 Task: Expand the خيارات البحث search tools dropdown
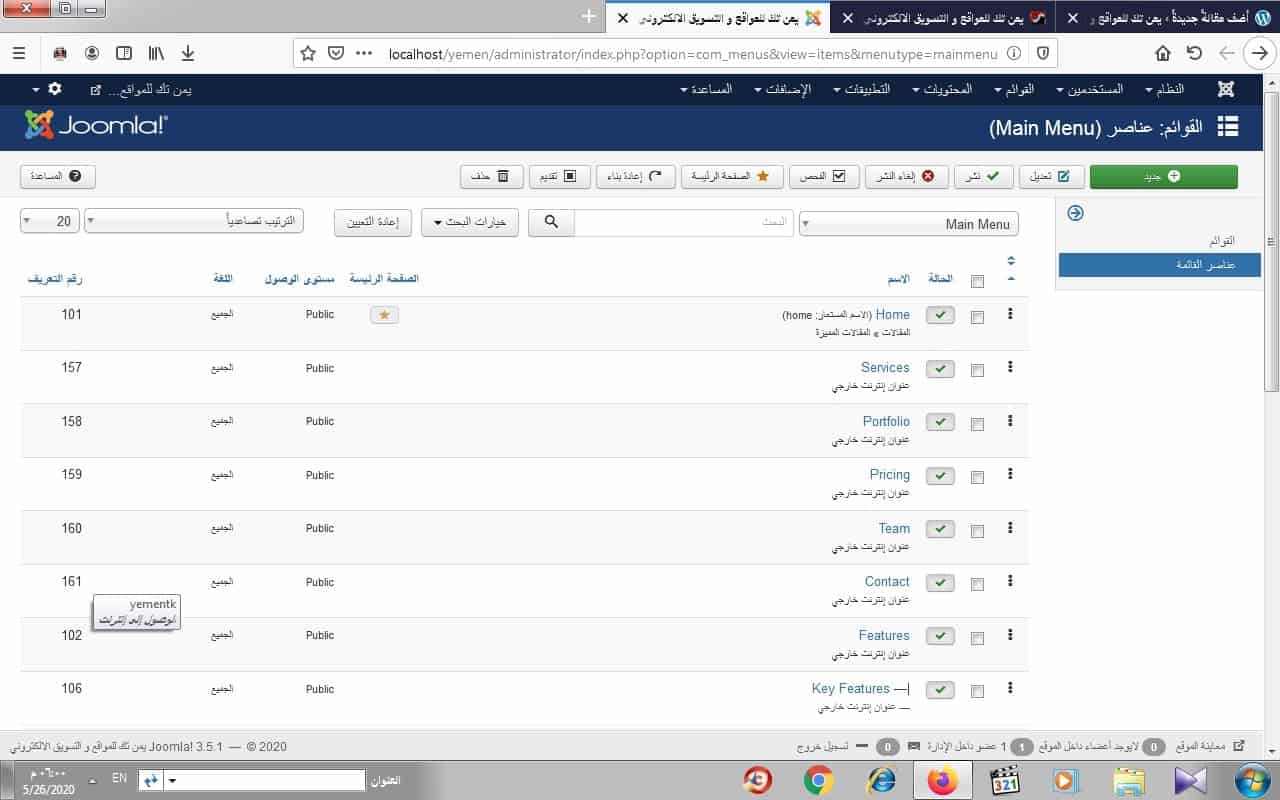pos(470,223)
